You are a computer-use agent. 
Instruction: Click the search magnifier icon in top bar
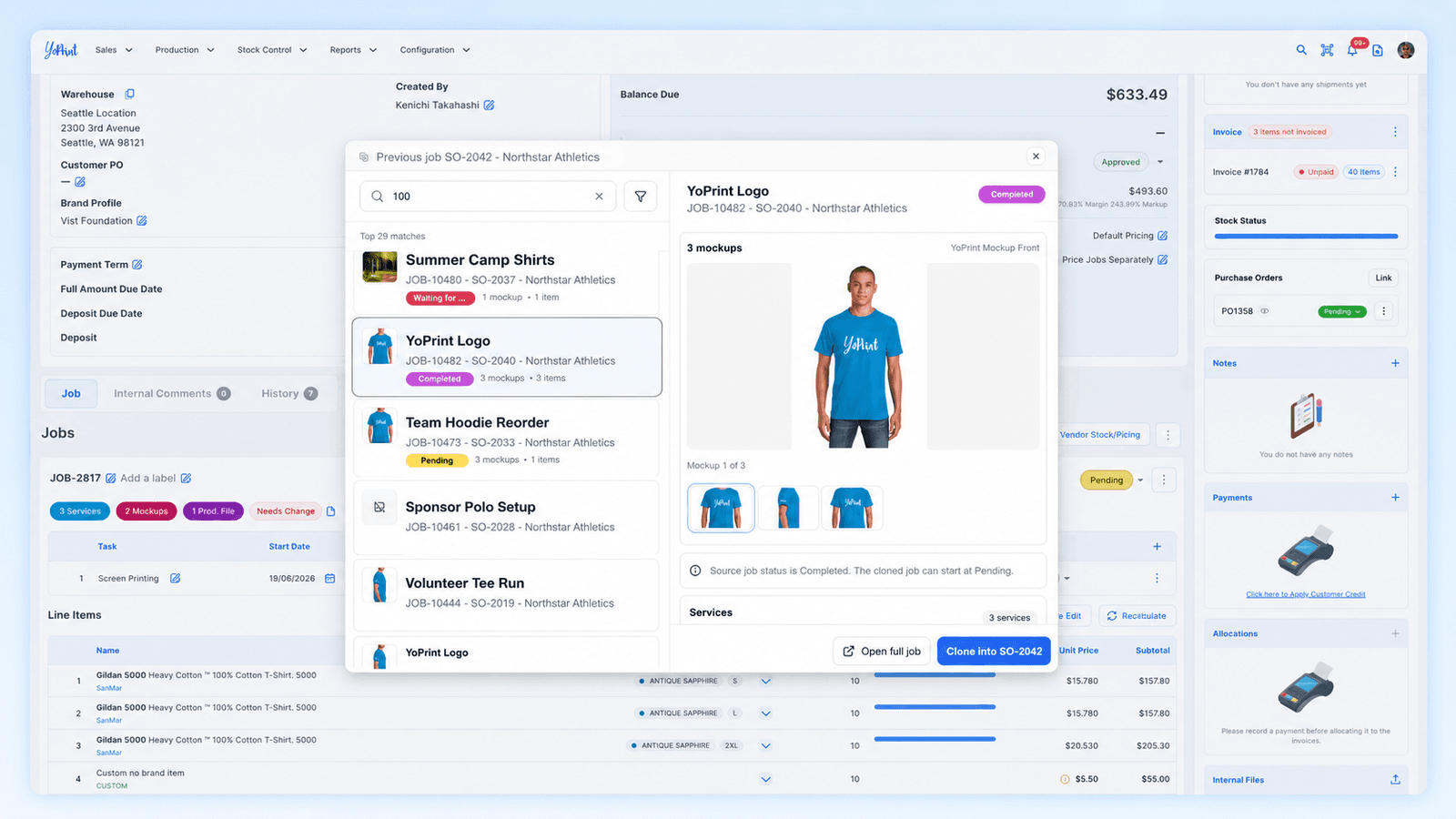tap(1301, 50)
